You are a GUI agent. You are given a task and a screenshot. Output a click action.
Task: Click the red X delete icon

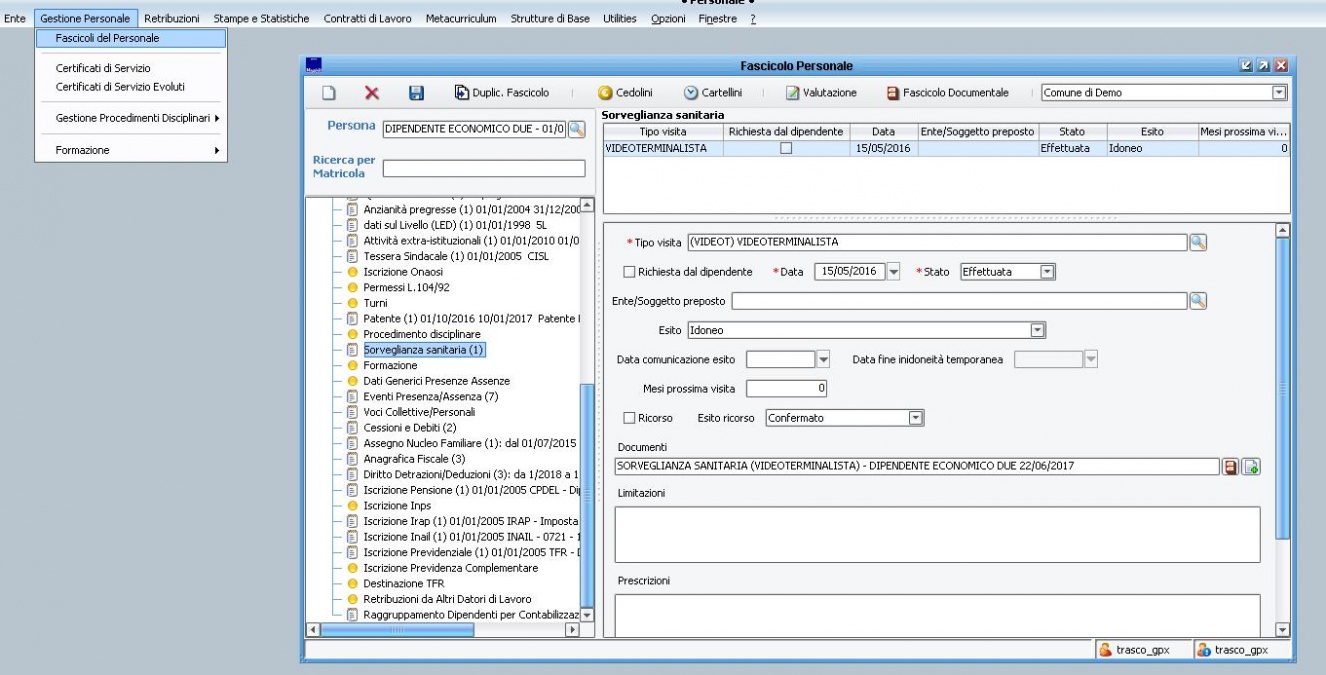tap(371, 93)
